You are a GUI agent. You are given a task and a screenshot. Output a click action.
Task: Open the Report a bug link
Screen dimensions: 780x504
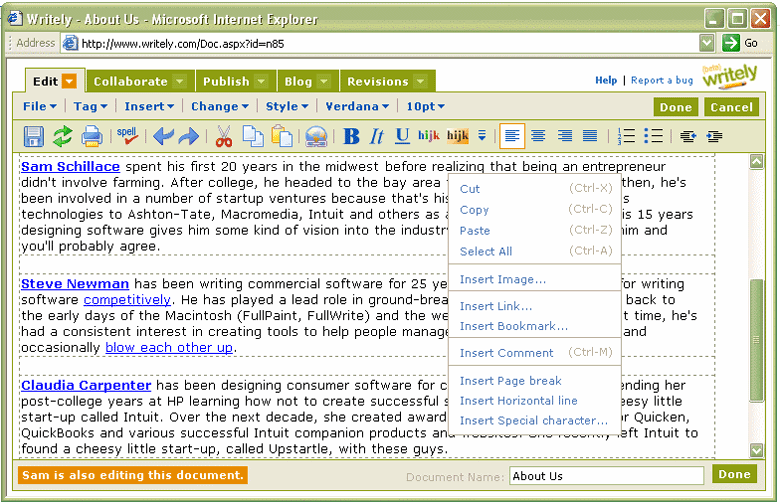(x=662, y=80)
